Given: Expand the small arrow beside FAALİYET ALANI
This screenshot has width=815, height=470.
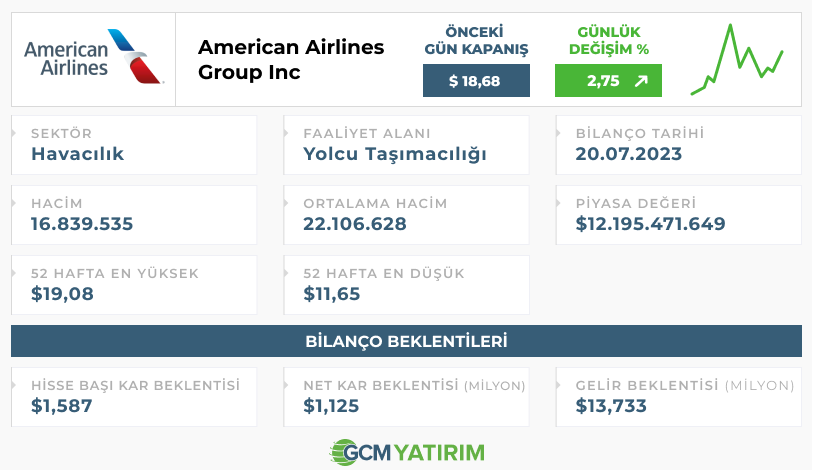Looking at the screenshot, I should pos(286,133).
